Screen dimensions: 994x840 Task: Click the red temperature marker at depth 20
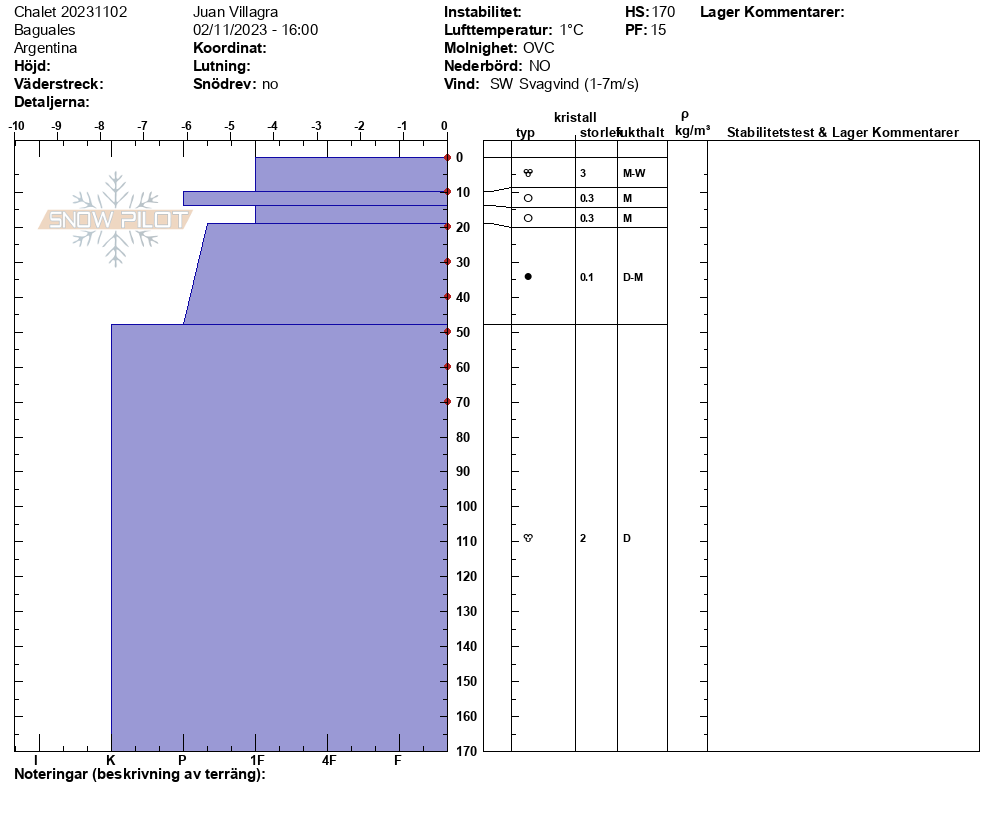447,227
